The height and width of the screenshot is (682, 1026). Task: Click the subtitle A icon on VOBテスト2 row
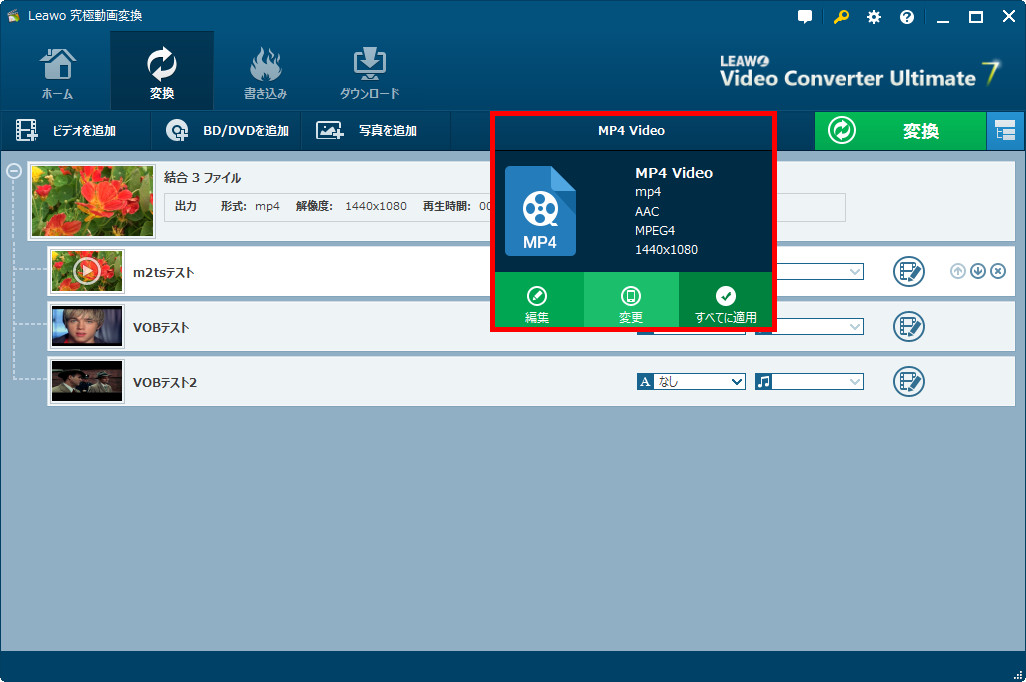(645, 382)
